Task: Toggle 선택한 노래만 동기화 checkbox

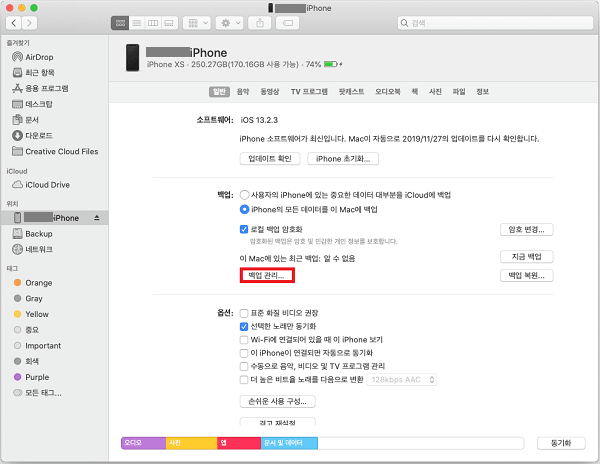Action: [x=244, y=327]
